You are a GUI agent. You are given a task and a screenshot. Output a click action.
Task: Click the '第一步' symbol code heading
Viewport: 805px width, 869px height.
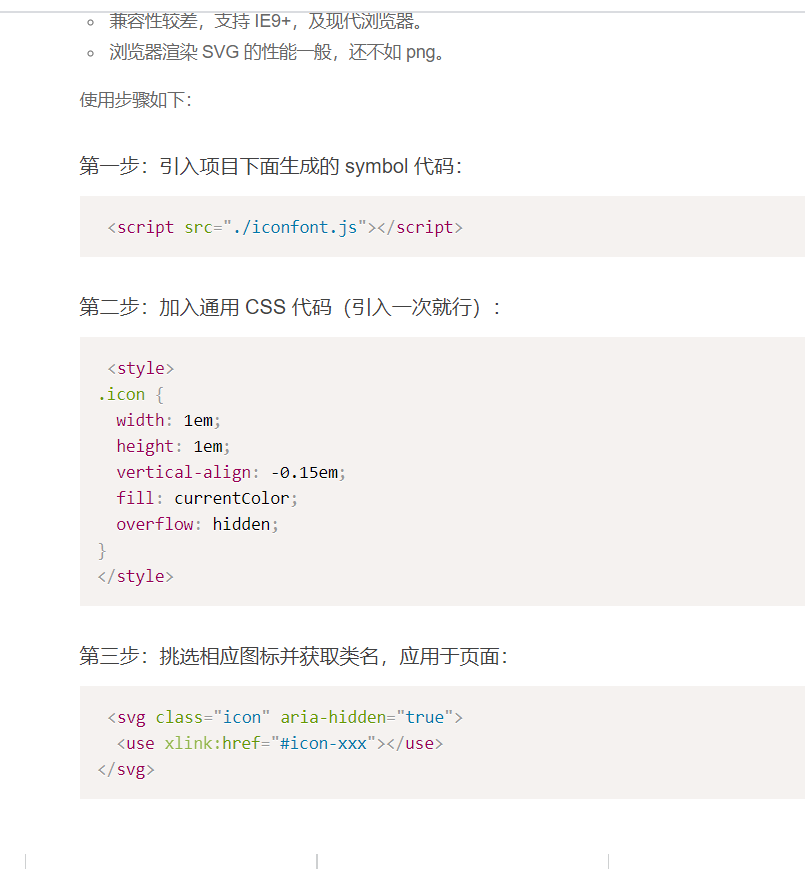pyautogui.click(x=270, y=166)
